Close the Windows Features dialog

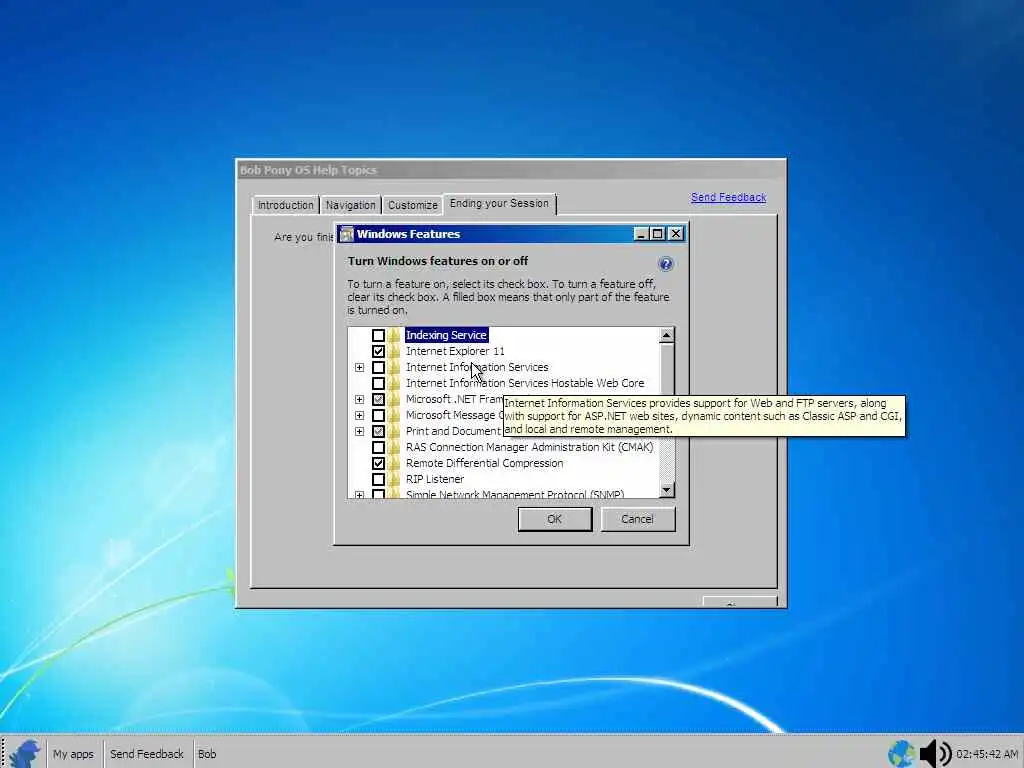tap(676, 234)
